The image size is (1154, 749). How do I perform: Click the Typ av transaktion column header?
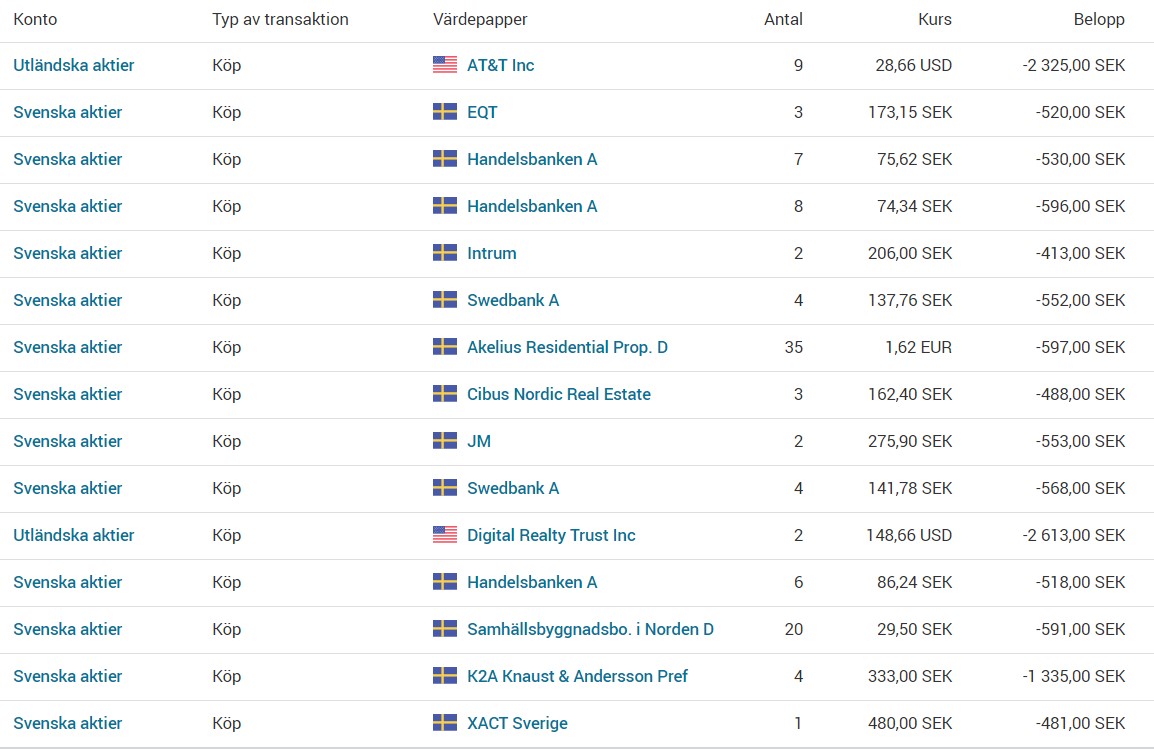pos(280,19)
